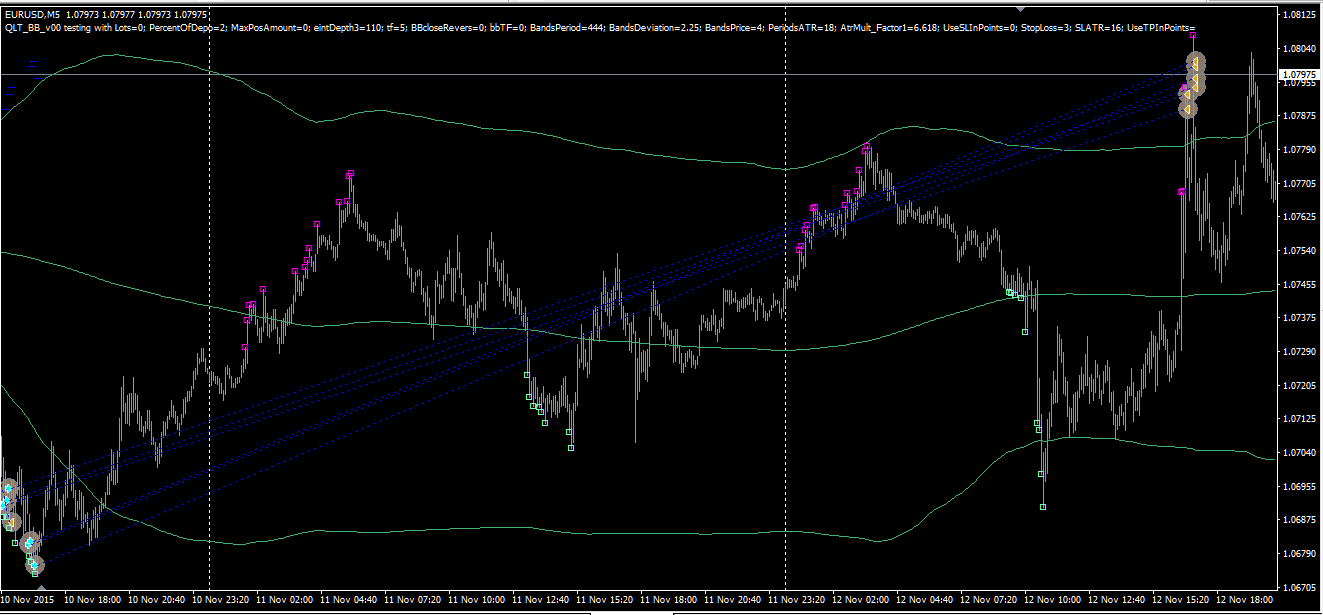This screenshot has width=1323, height=615.
Task: Select the lowest orange arrow near 1.07875
Action: pyautogui.click(x=1187, y=108)
